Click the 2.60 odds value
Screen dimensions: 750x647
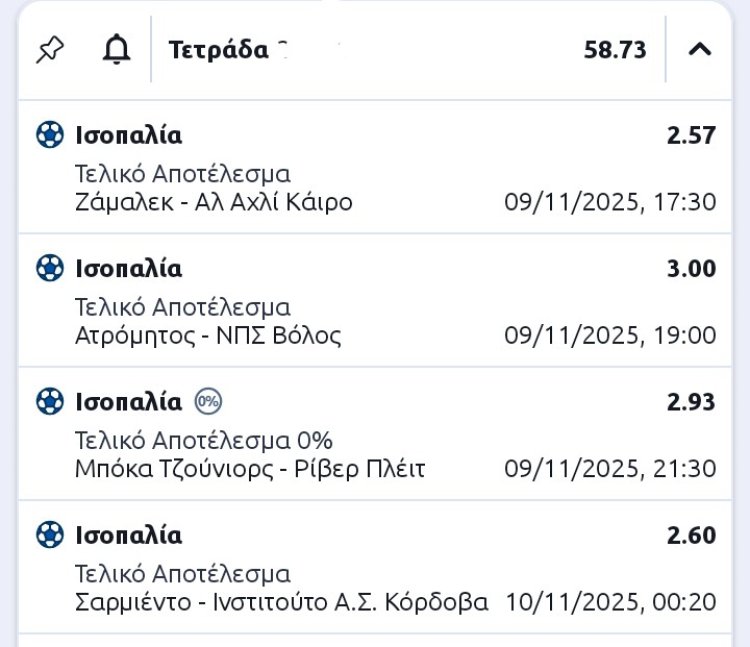[691, 535]
